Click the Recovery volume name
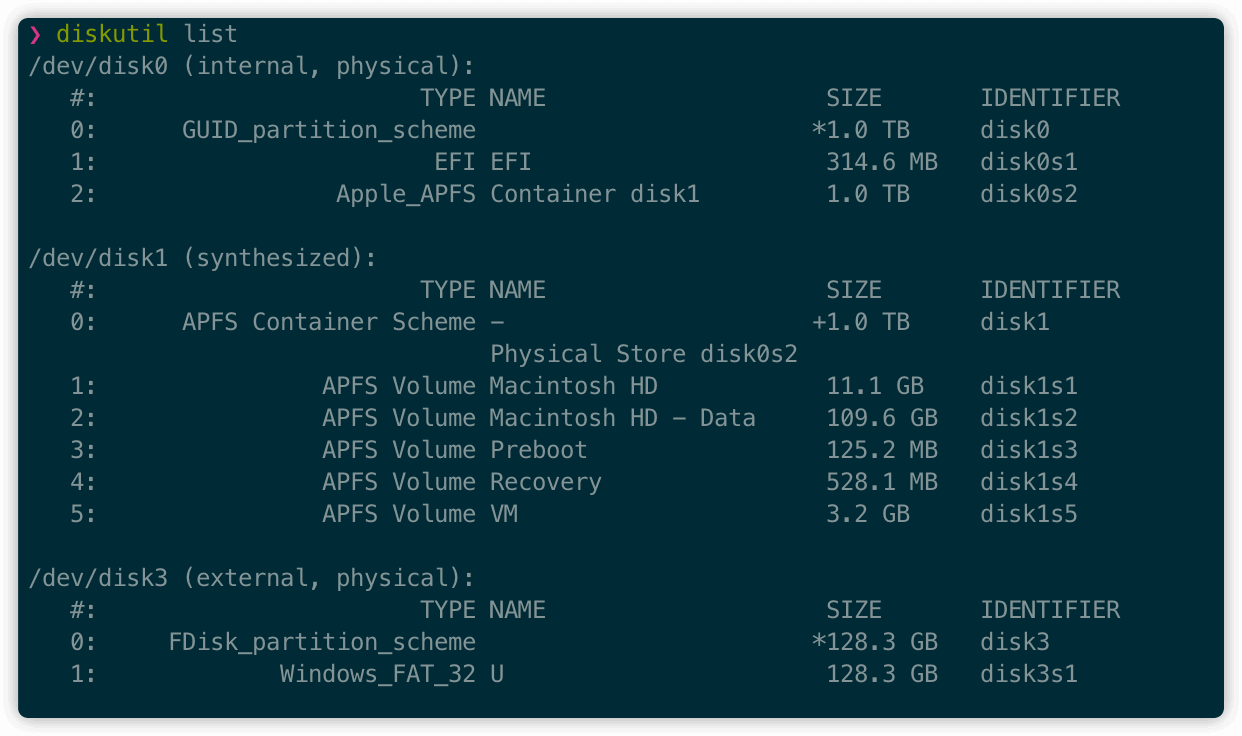This screenshot has height=736, width=1242. pos(545,482)
